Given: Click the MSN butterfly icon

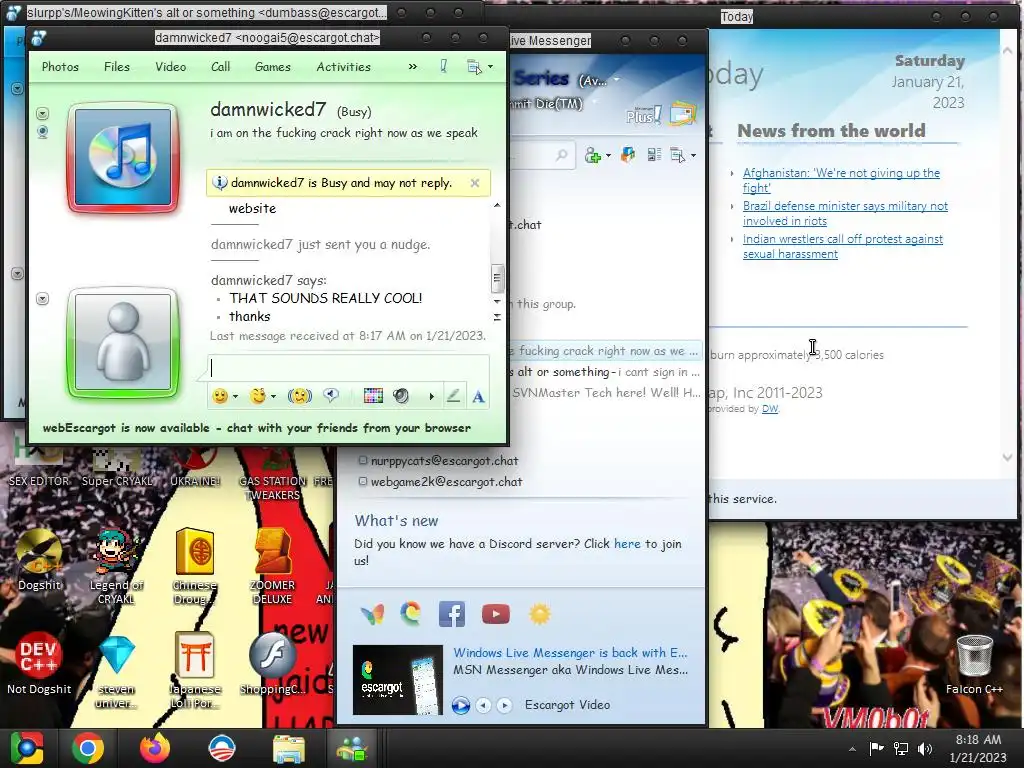Looking at the screenshot, I should point(372,615).
